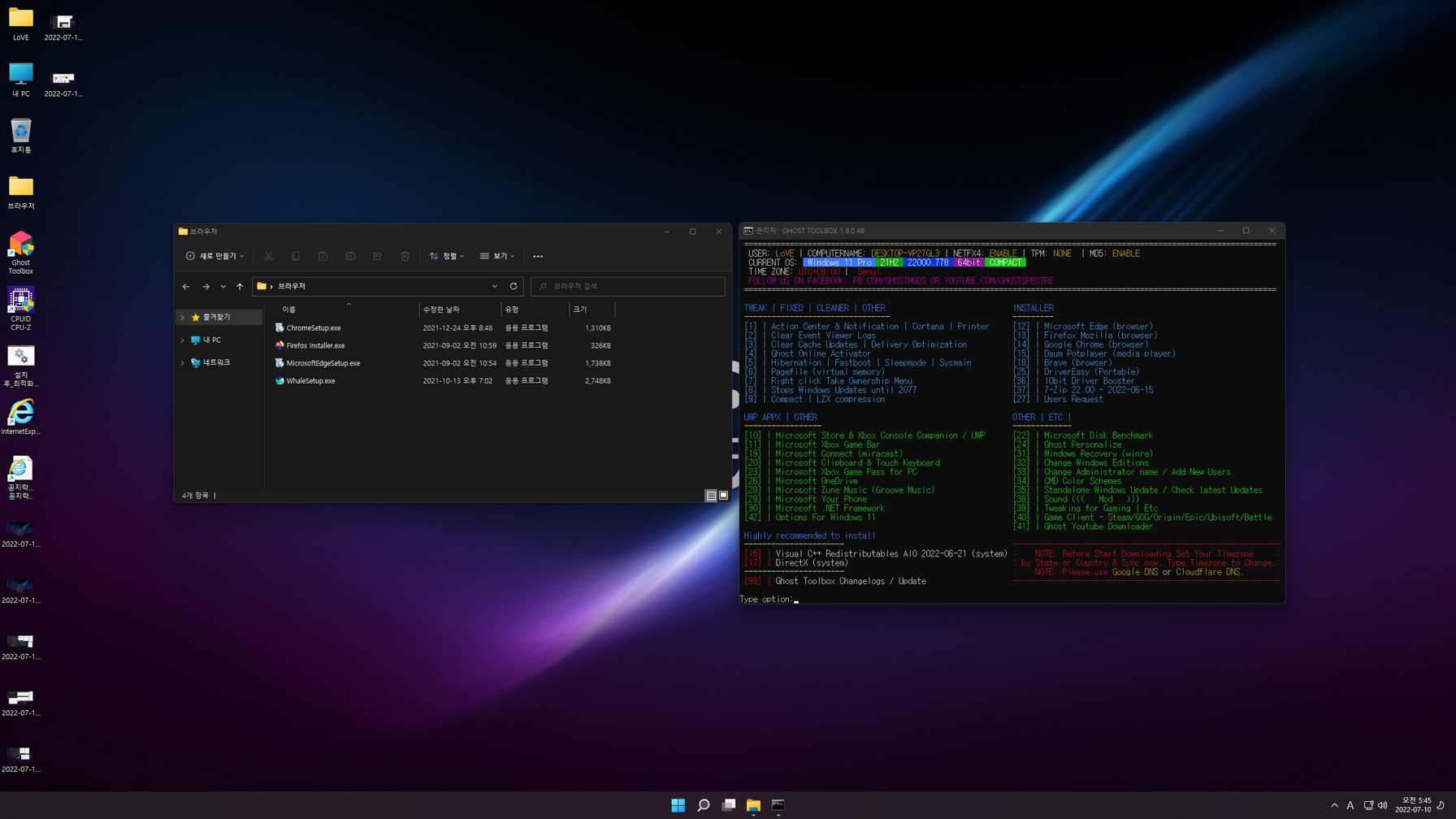This screenshot has width=1456, height=819.
Task: Select the 브라우저 folder on desktop
Action: (x=21, y=192)
